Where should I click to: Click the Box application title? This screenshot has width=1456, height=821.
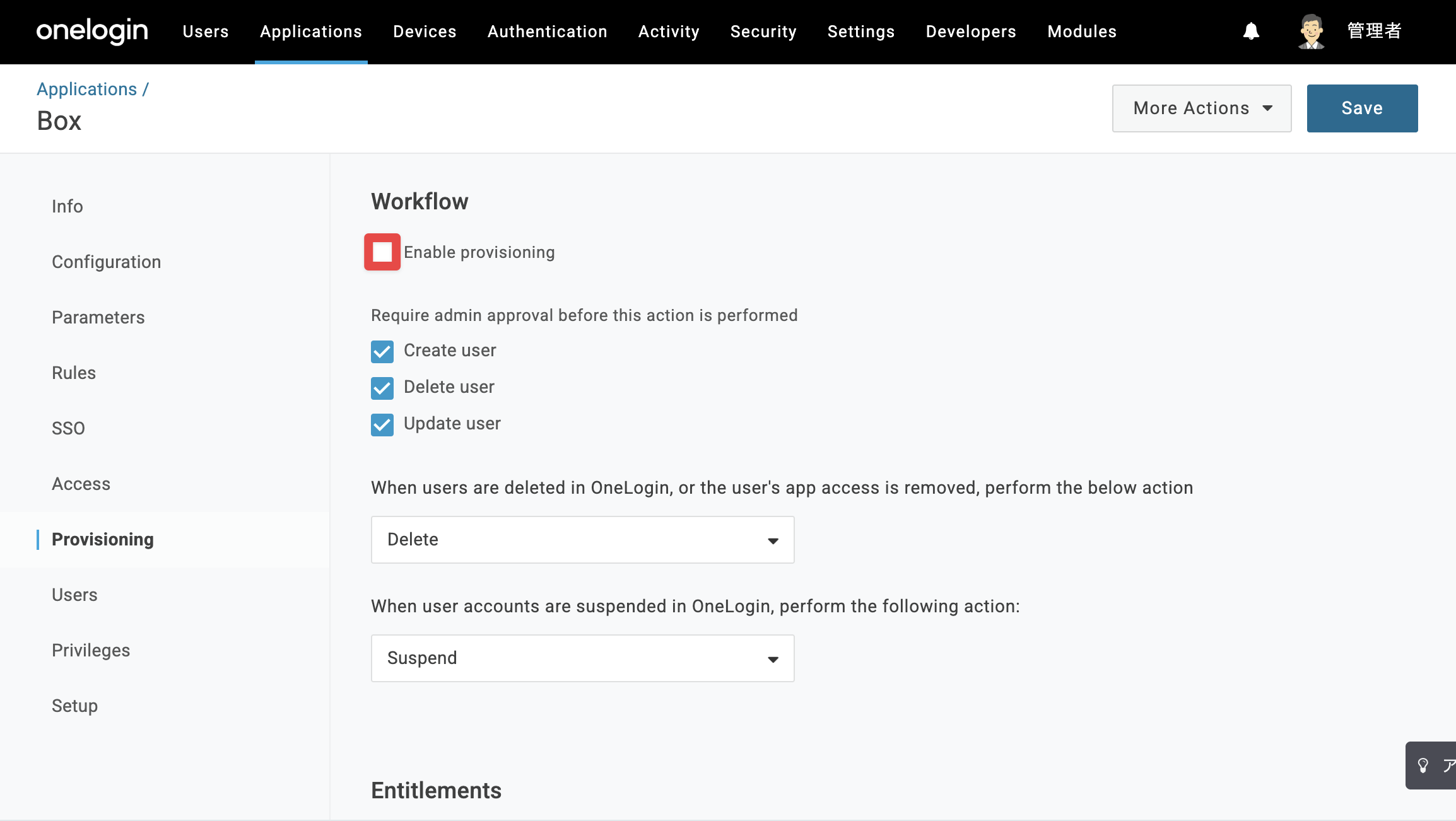point(59,121)
